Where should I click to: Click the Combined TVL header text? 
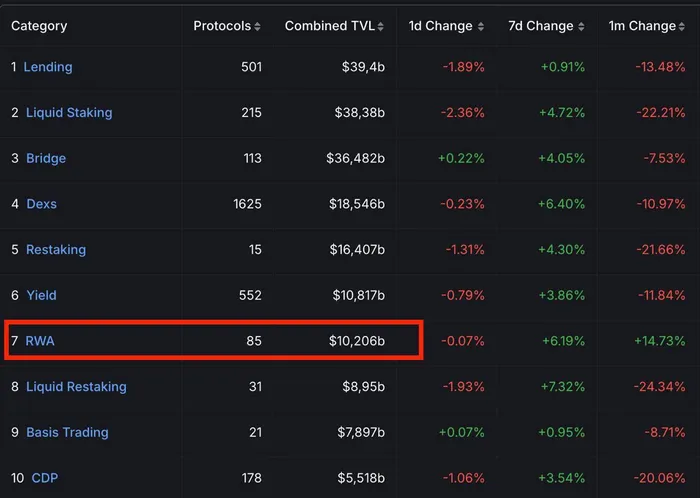(329, 26)
